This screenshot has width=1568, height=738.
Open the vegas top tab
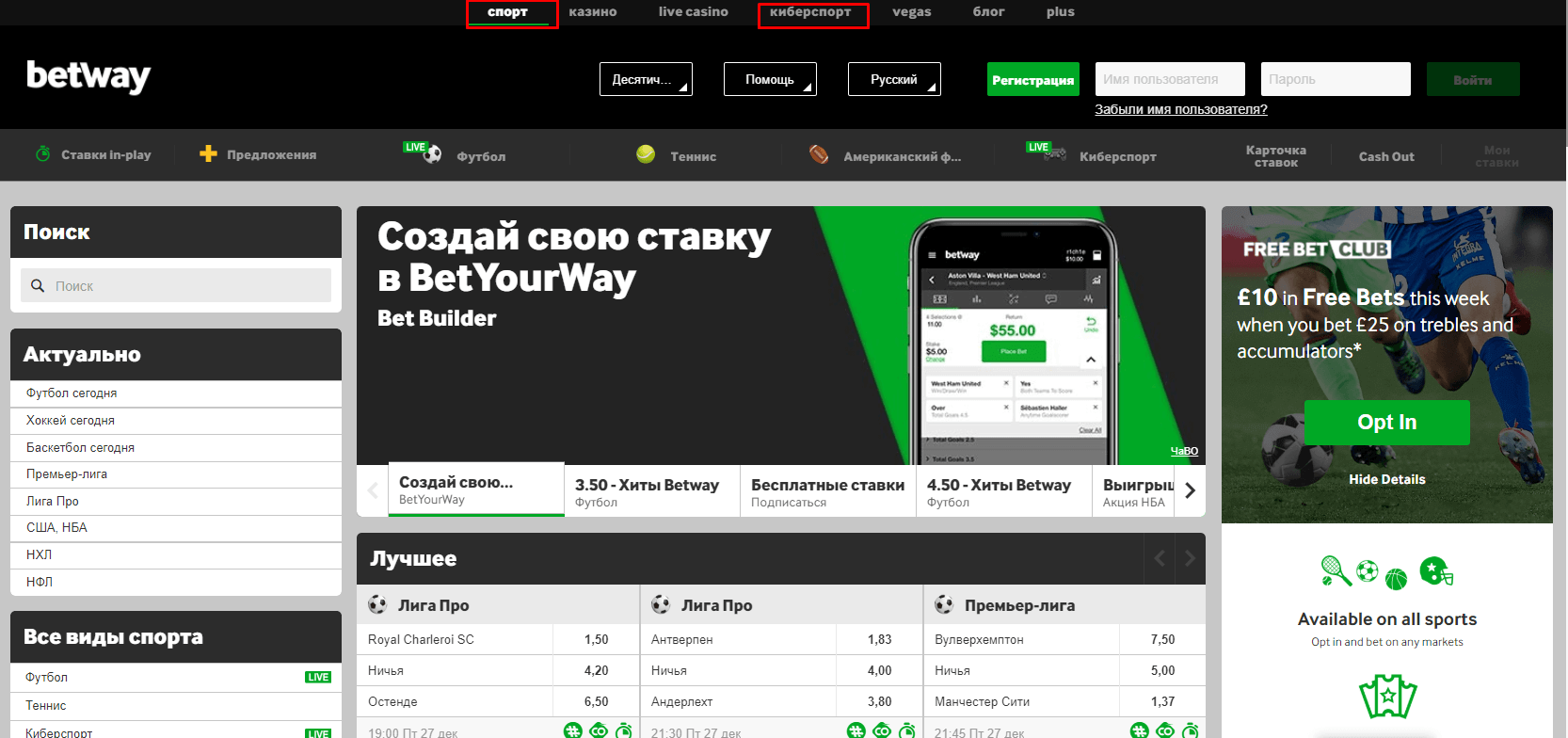[x=912, y=11]
